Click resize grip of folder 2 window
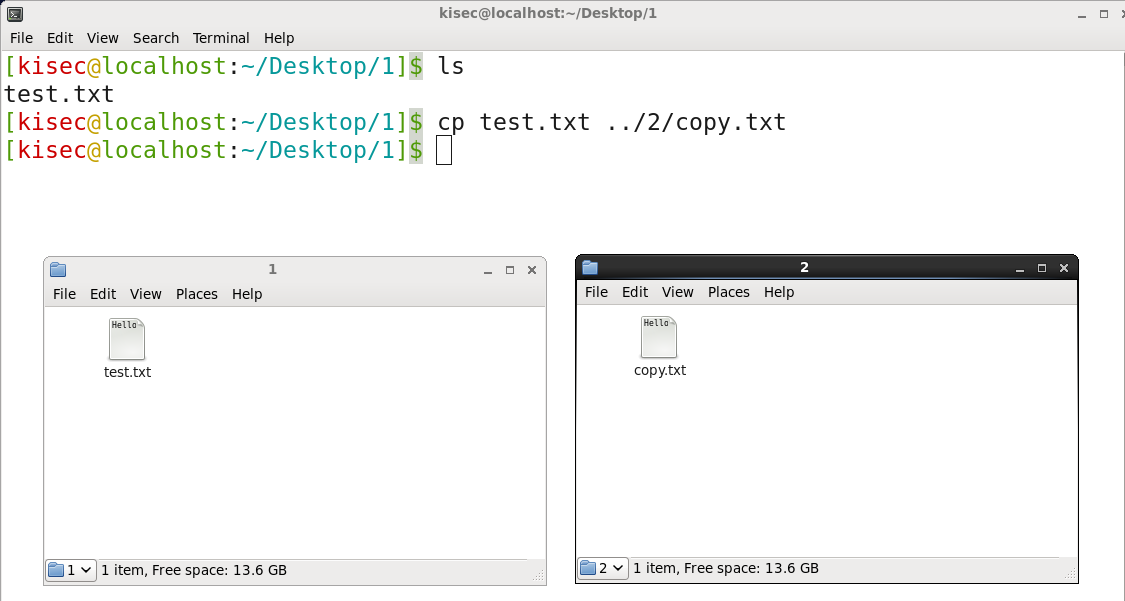Screen dimensions: 1125x601 (1071, 574)
